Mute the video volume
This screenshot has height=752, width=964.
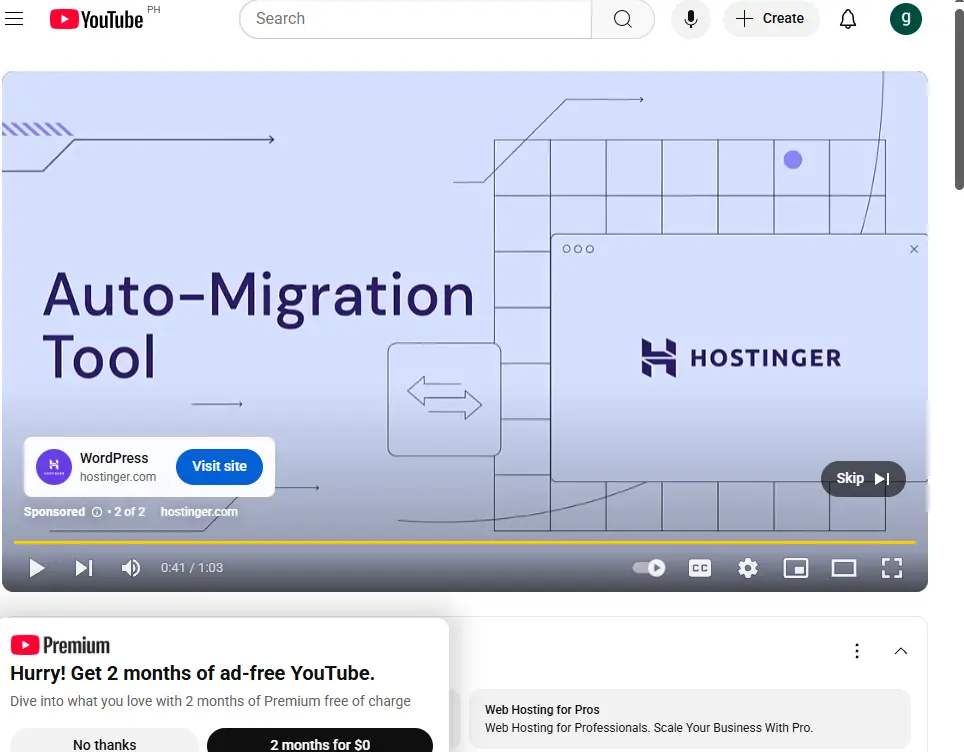[x=130, y=568]
